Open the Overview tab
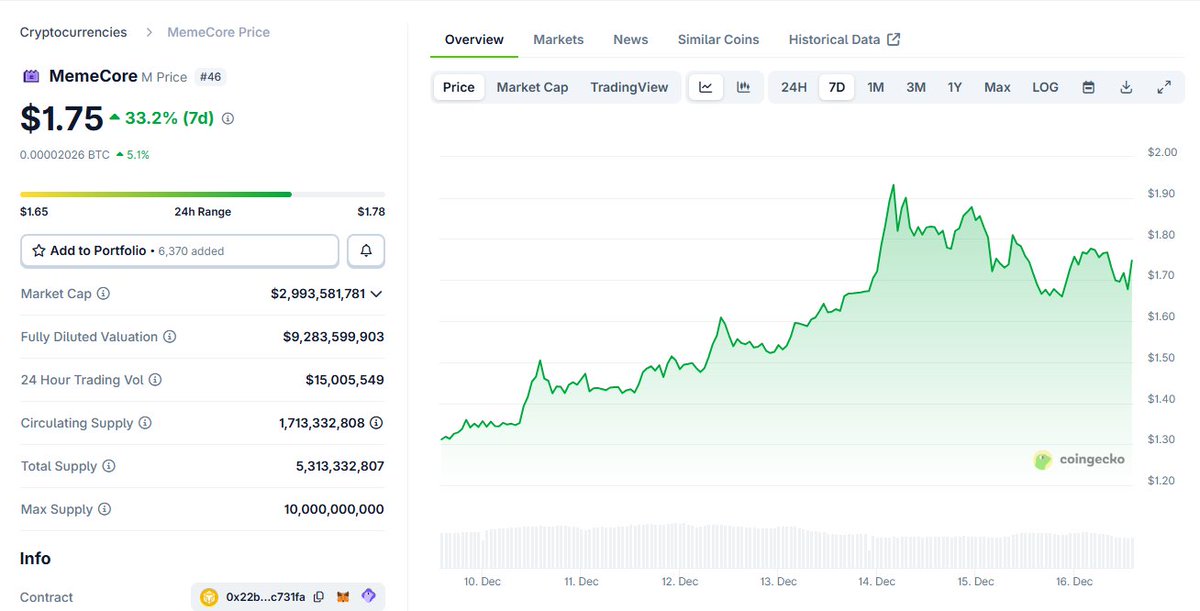Image resolution: width=1200 pixels, height=611 pixels. pos(474,39)
